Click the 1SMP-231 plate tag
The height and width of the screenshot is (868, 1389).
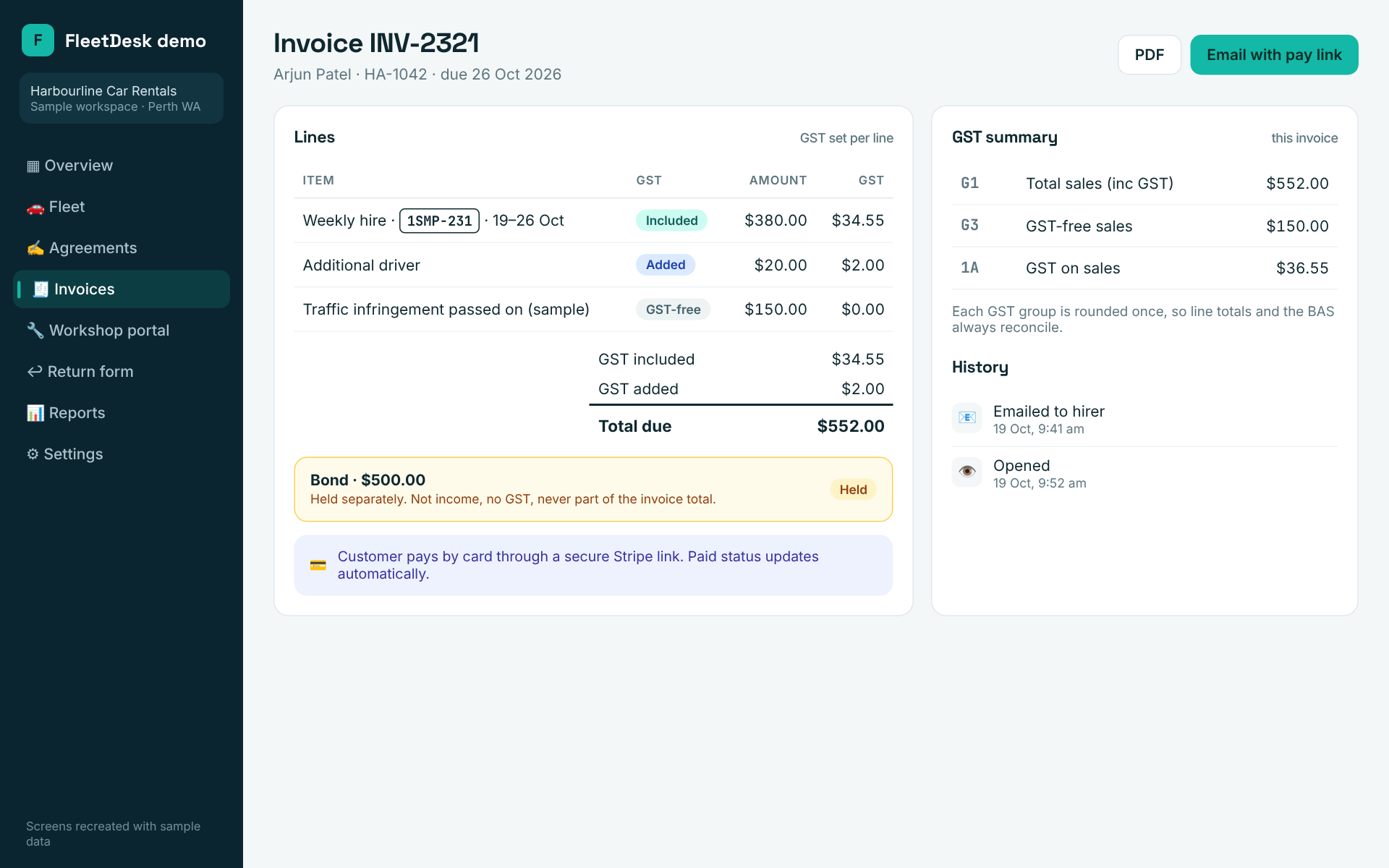pyautogui.click(x=439, y=221)
